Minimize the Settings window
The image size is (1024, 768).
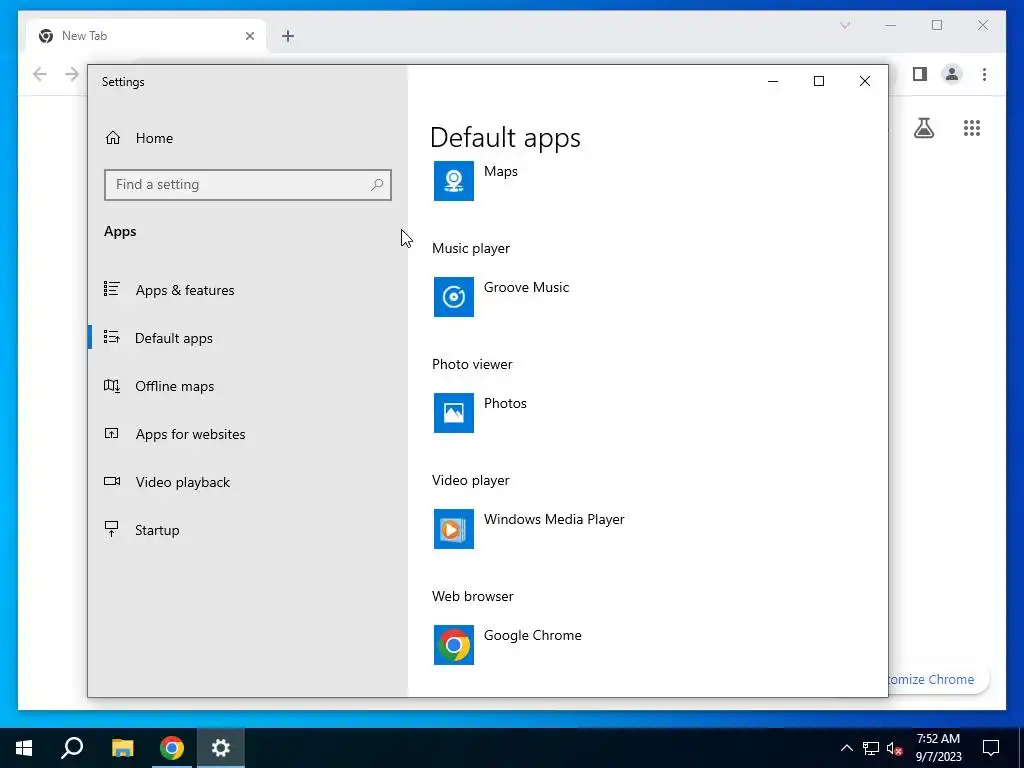pos(773,81)
